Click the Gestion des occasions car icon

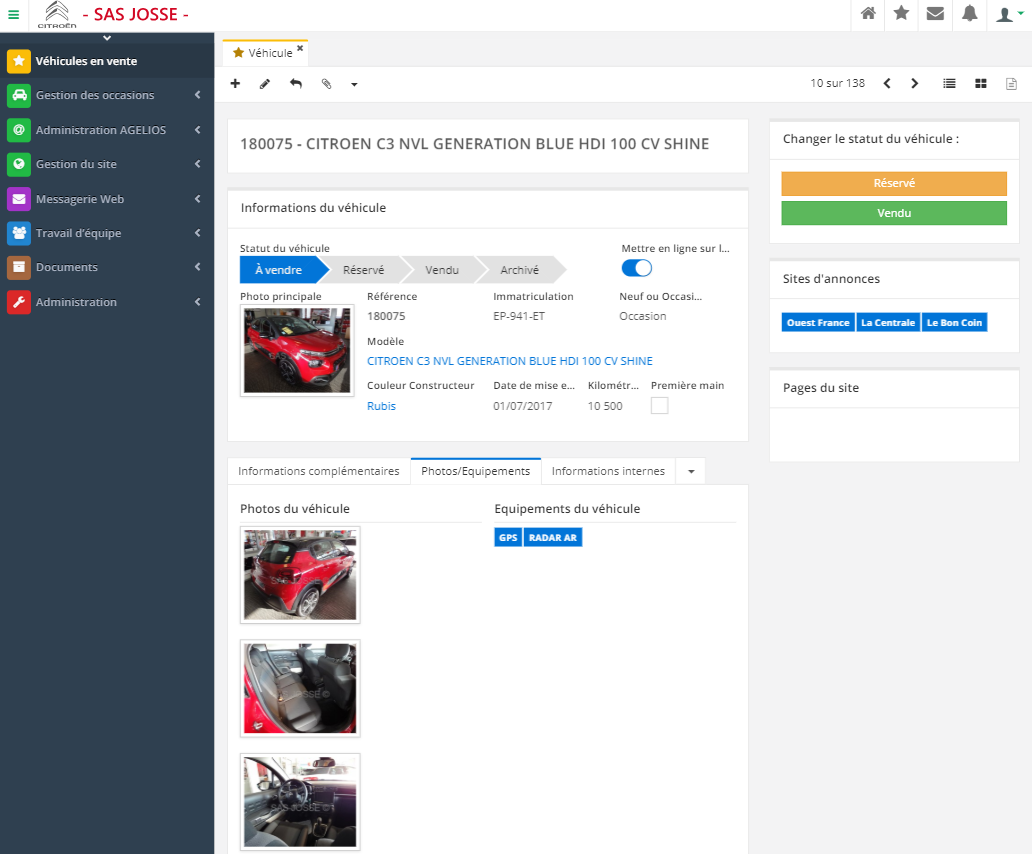(19, 95)
